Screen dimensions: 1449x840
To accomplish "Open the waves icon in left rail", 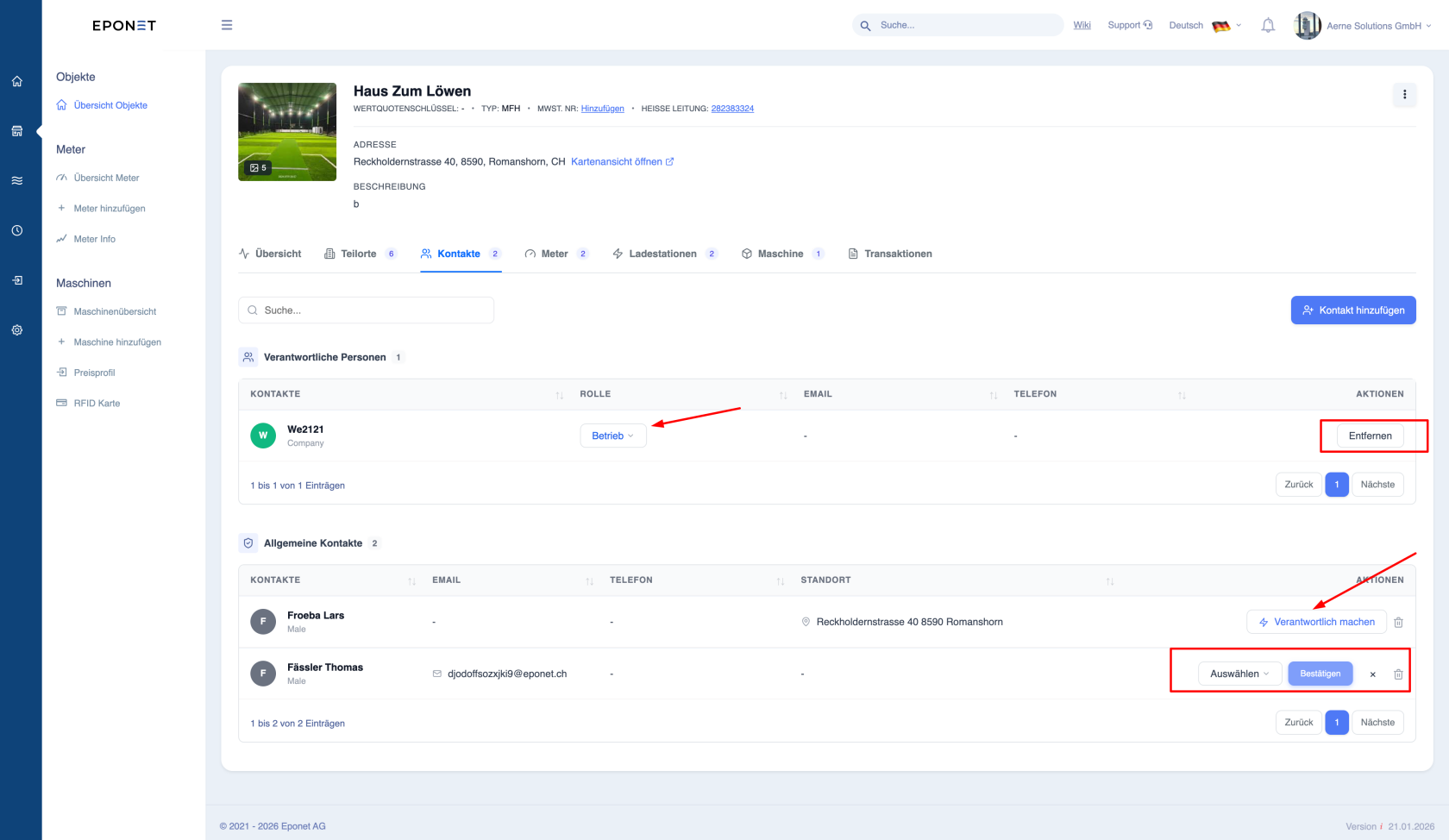I will coord(17,181).
